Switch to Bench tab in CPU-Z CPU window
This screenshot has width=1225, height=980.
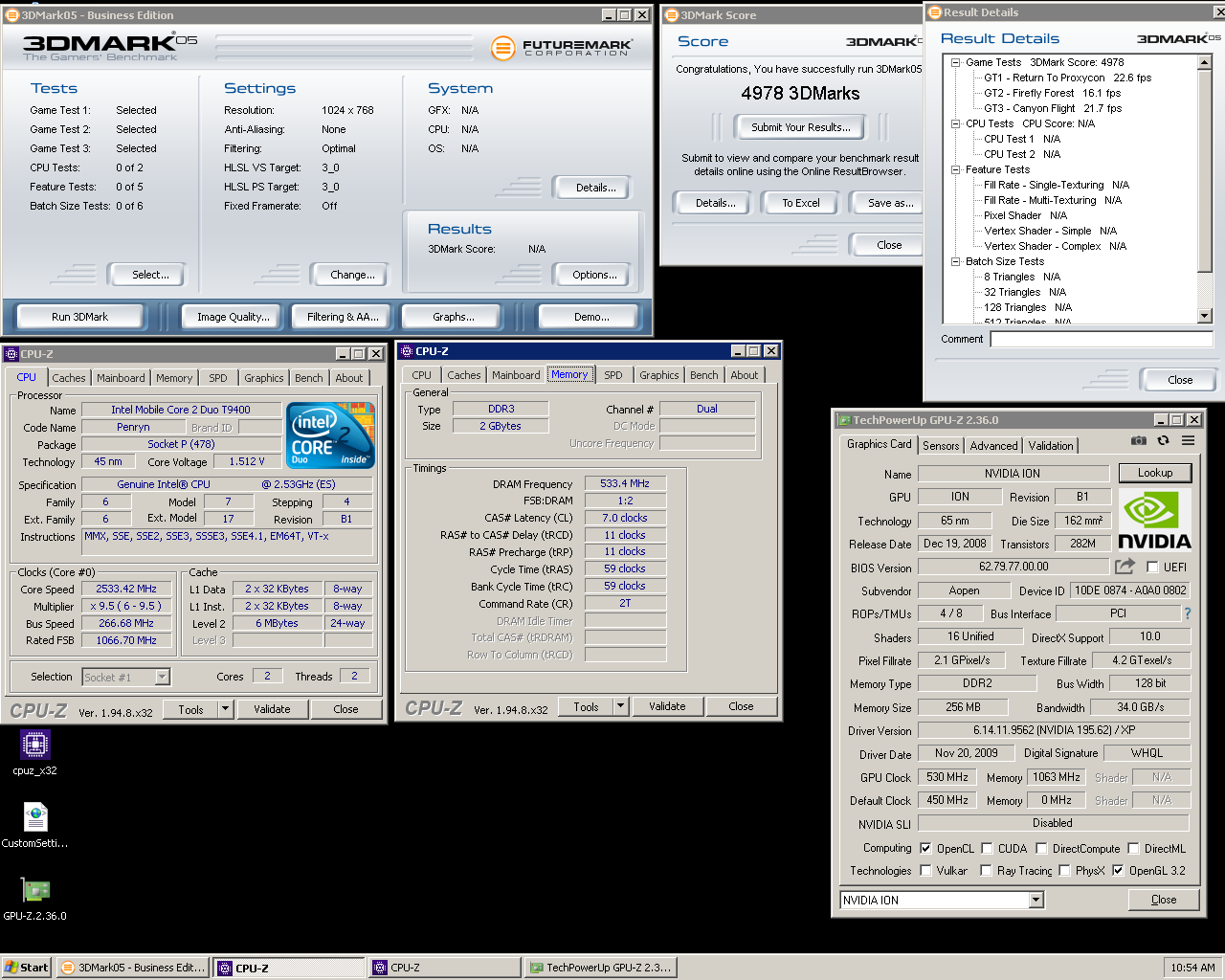click(308, 378)
